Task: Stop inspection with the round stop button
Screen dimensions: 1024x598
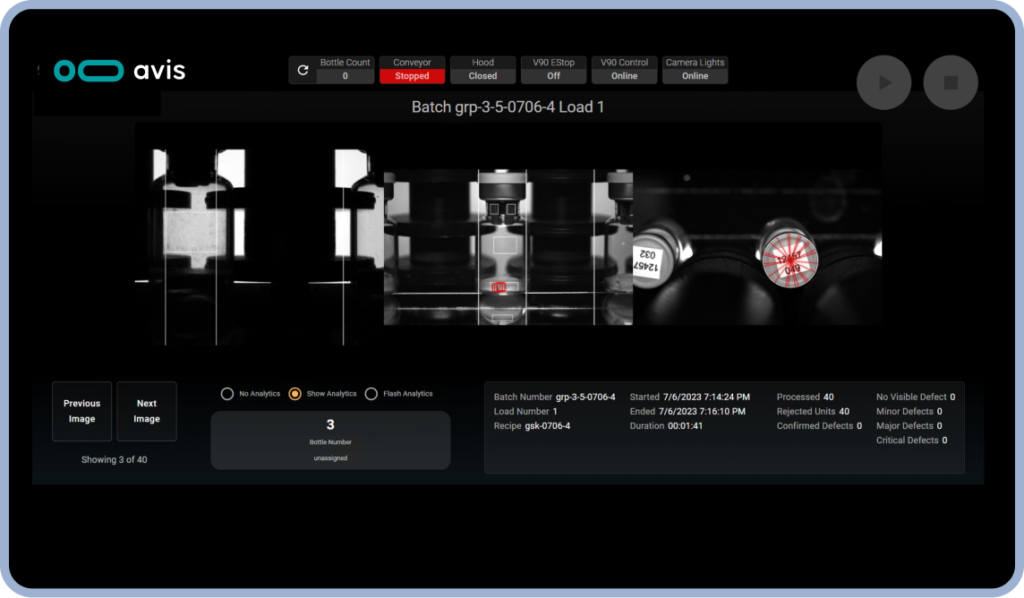Action: click(x=950, y=83)
